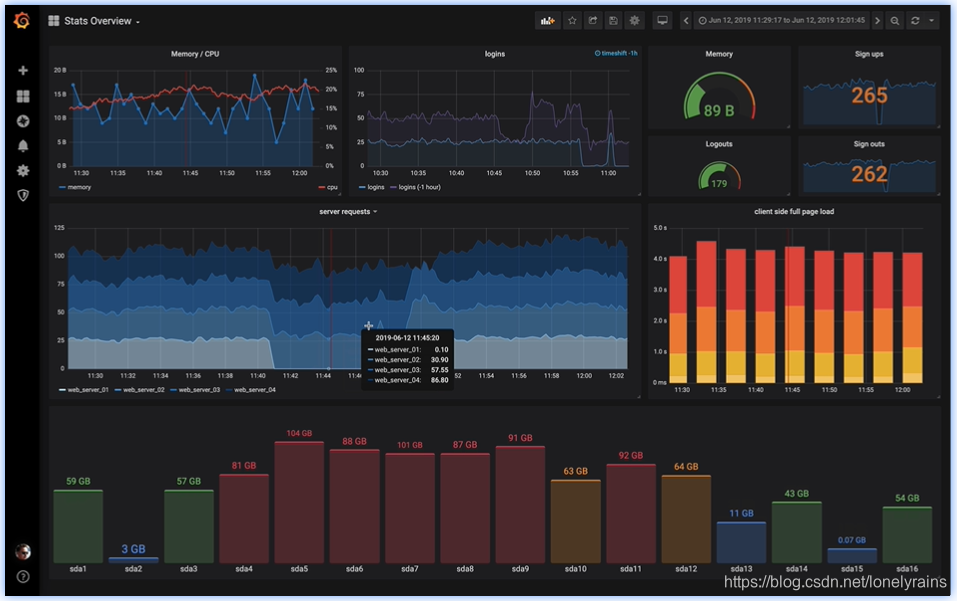This screenshot has height=601, width=957.
Task: Click the 89 B memory gauge
Action: point(719,97)
